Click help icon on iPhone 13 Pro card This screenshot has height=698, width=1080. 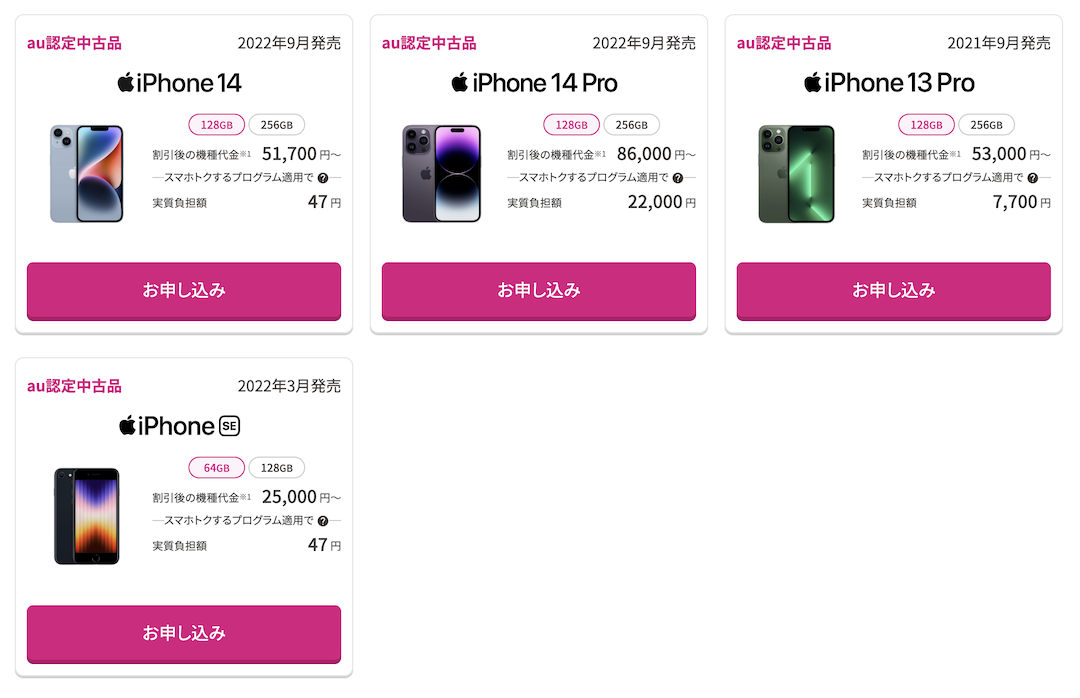tap(1033, 178)
